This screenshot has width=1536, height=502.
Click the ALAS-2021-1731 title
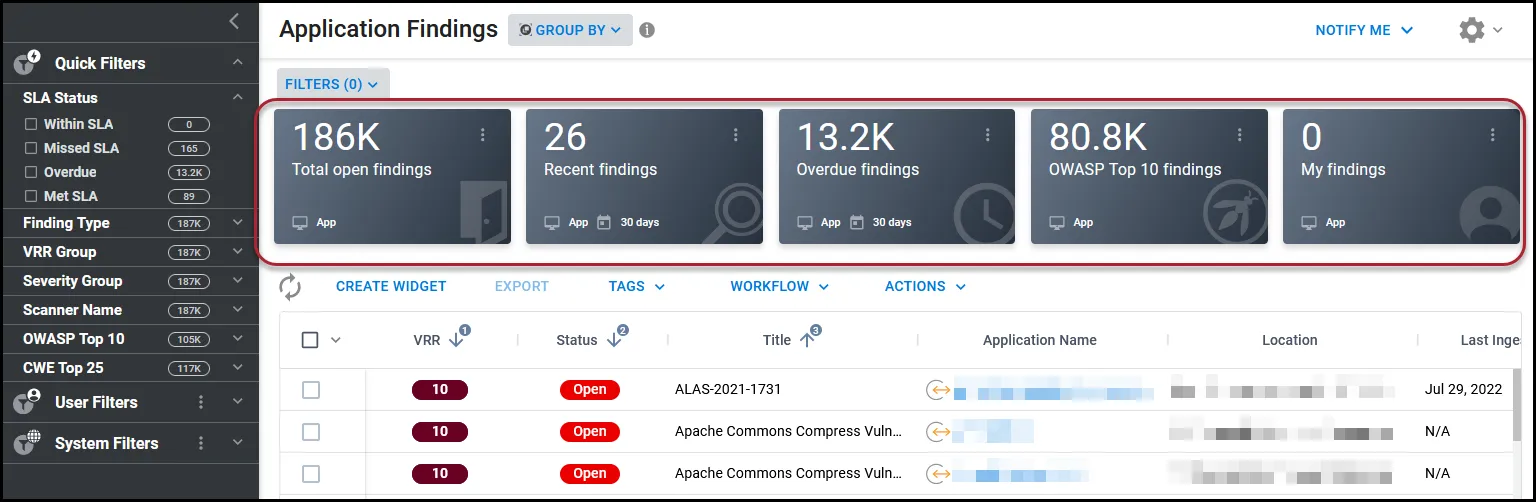728,390
